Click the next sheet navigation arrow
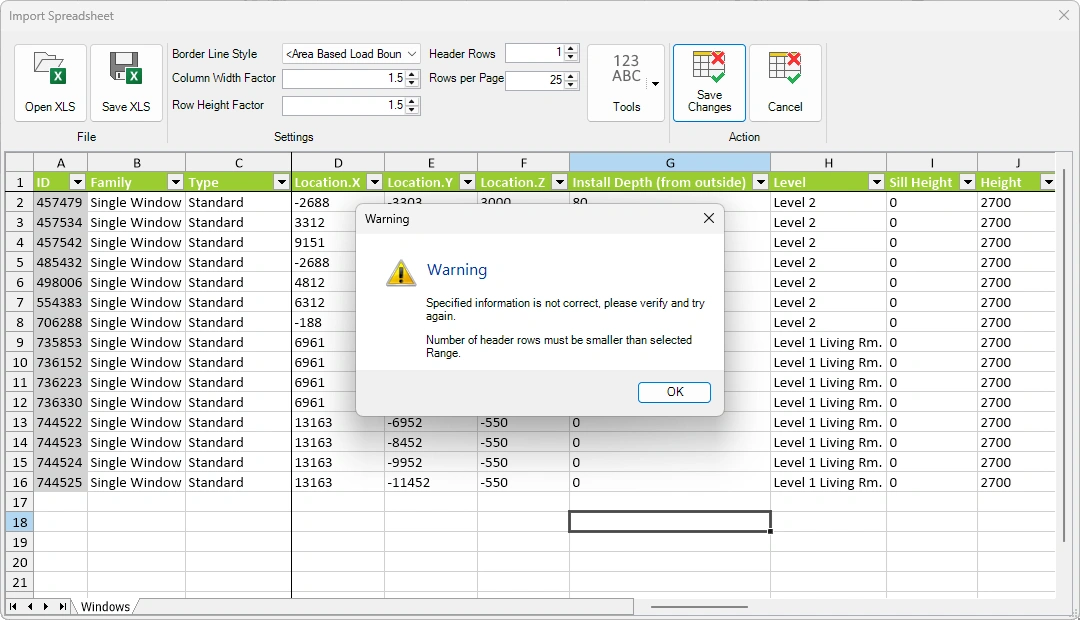This screenshot has height=620, width=1080. 47,606
